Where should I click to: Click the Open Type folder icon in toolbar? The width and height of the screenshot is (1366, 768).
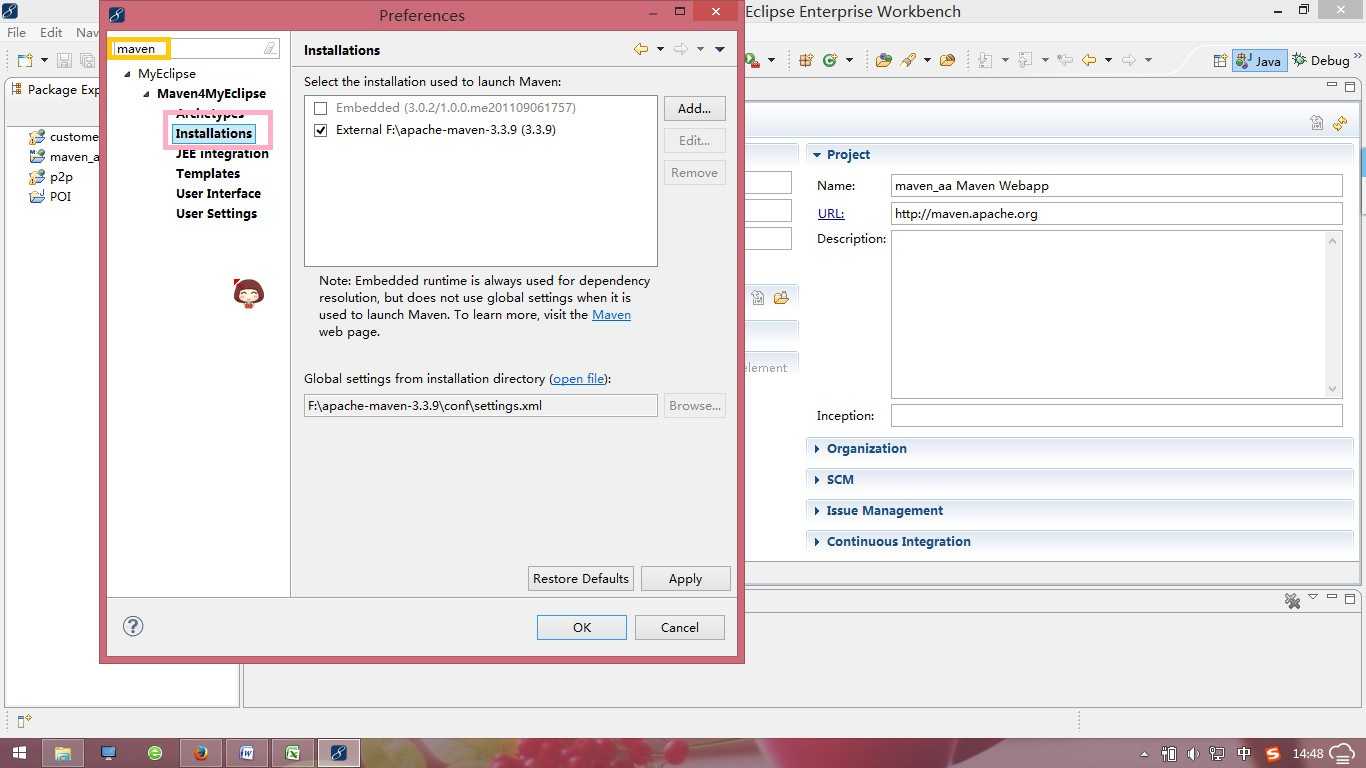tap(883, 61)
